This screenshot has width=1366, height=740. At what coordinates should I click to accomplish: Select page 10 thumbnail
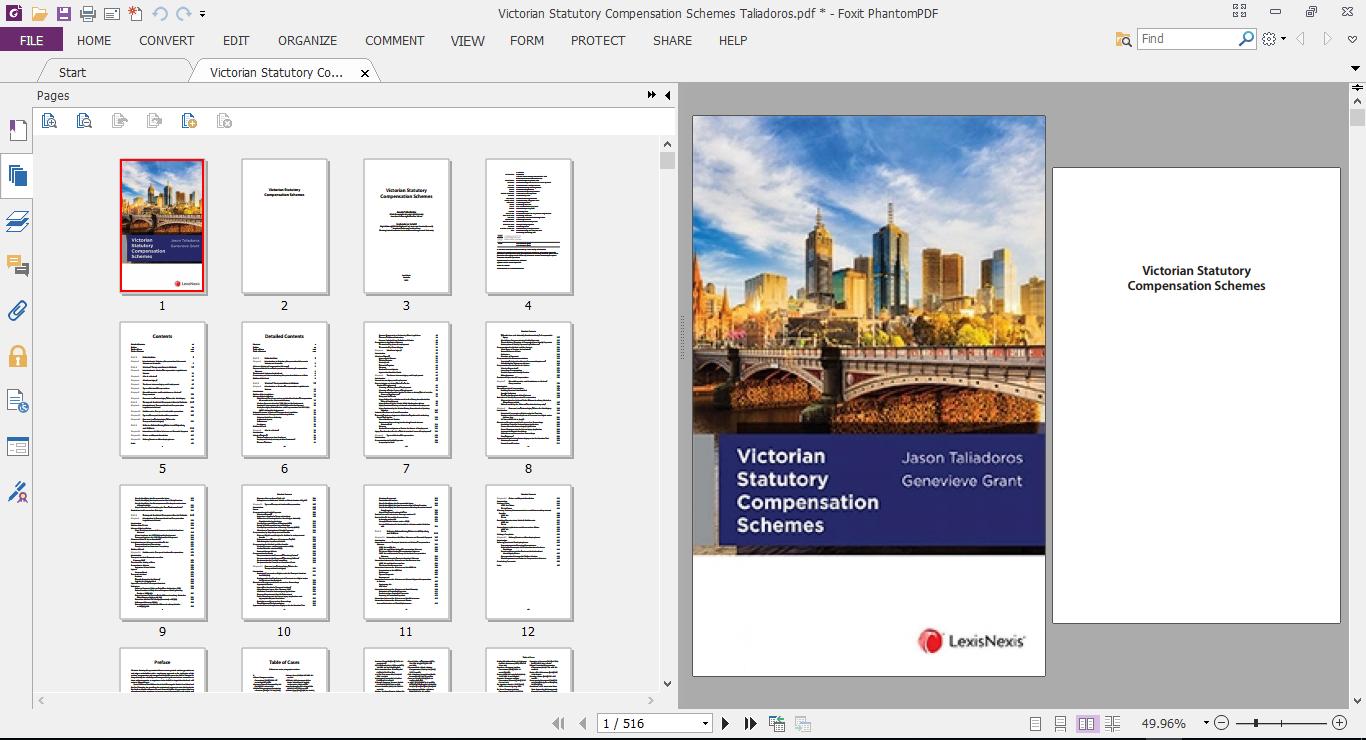[284, 552]
